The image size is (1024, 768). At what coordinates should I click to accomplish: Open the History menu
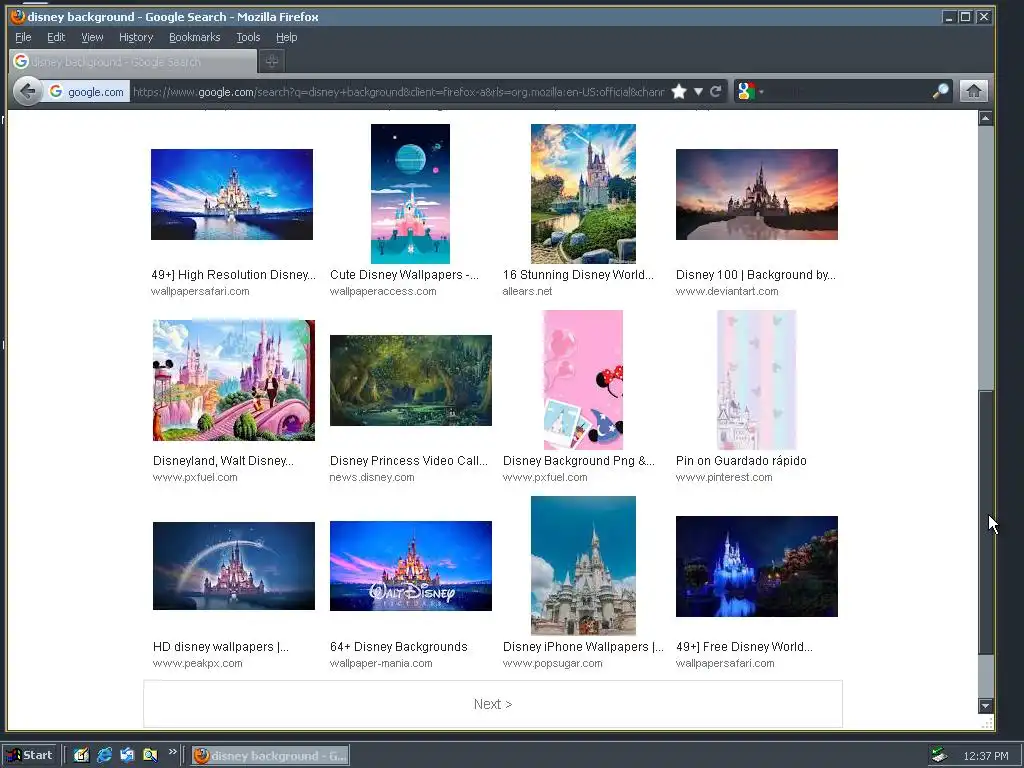click(136, 37)
